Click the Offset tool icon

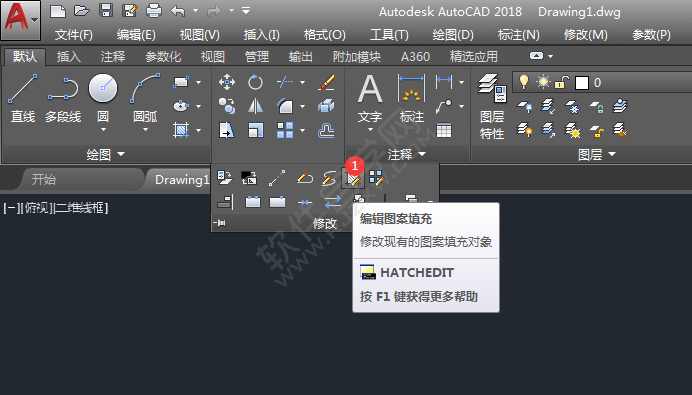point(326,130)
